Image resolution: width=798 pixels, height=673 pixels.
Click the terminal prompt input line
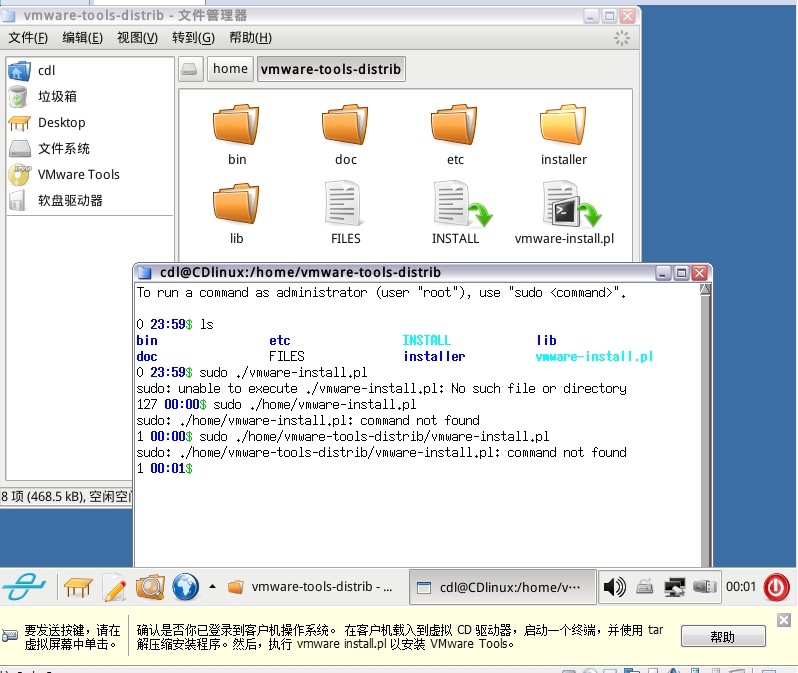pyautogui.click(x=417, y=468)
